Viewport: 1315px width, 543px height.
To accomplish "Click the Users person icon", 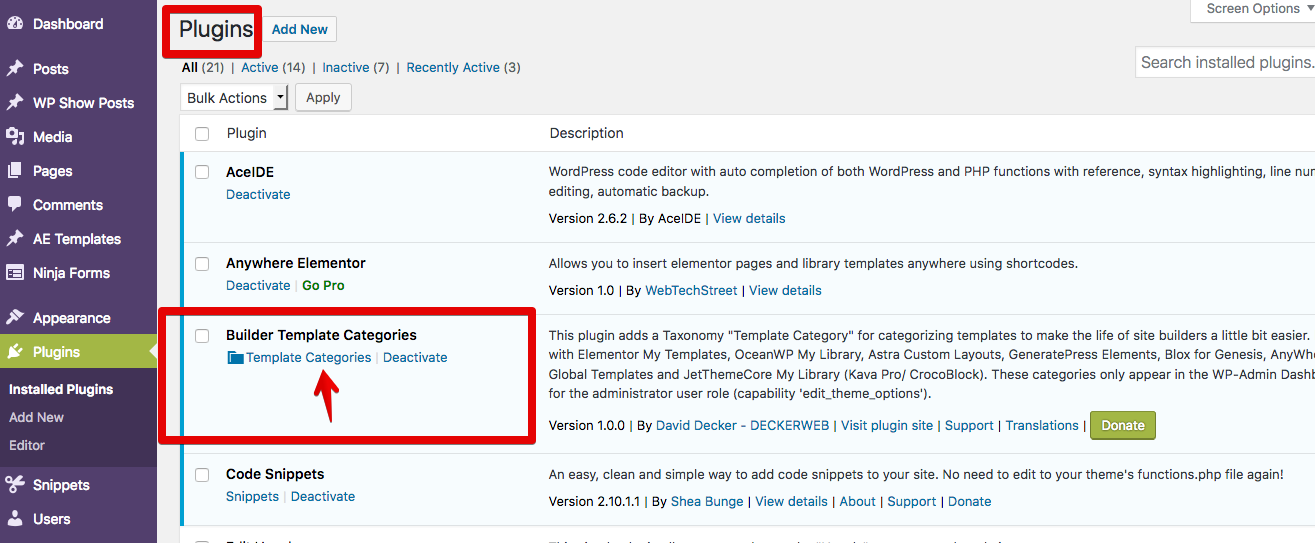I will 15,519.
